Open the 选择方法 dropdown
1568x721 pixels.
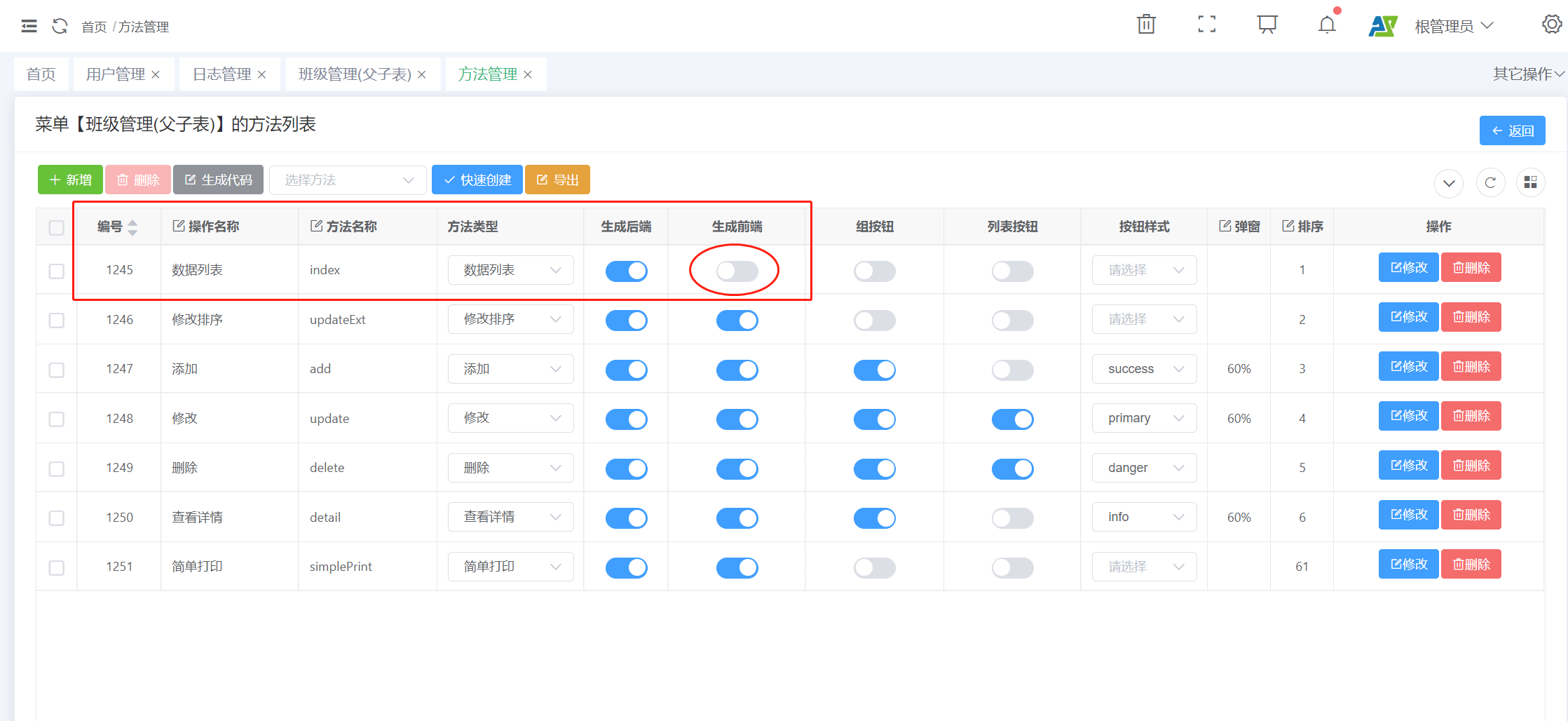click(348, 180)
